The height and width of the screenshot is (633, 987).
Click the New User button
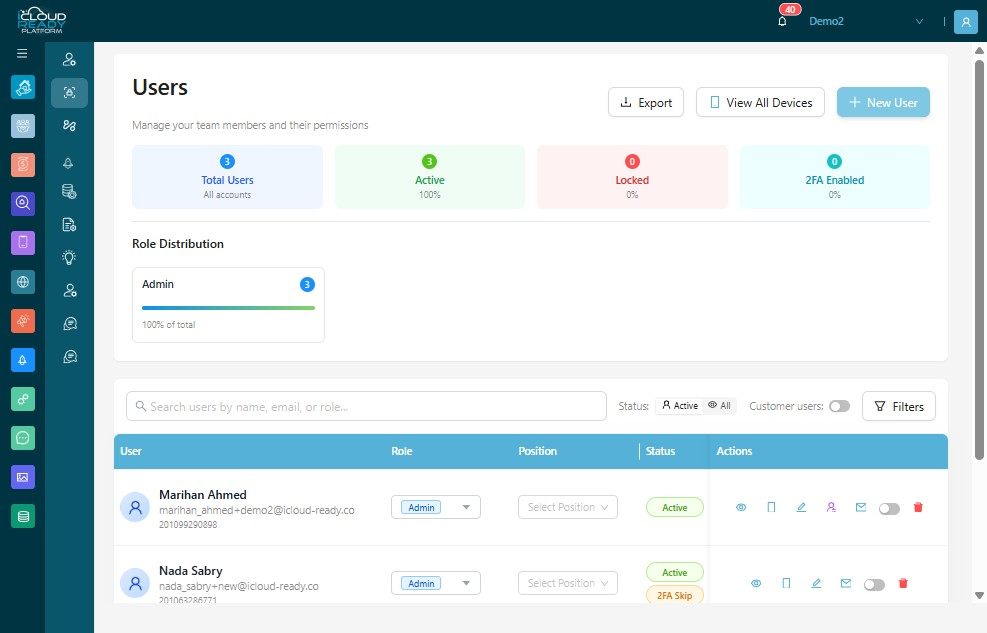[883, 102]
